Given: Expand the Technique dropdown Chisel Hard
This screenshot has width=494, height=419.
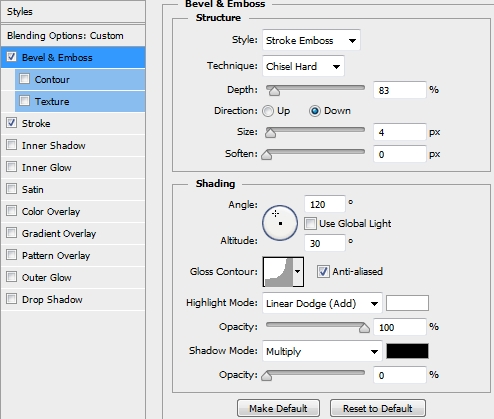Looking at the screenshot, I should click(x=303, y=66).
